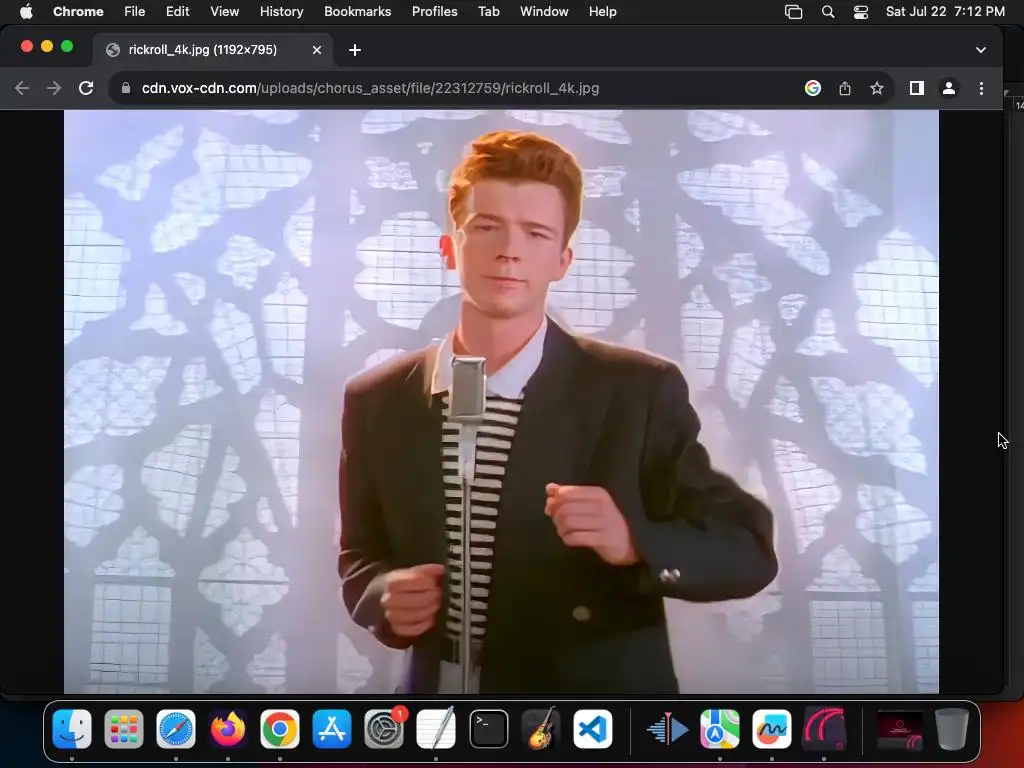Open the History menu
The image size is (1024, 768).
[281, 12]
